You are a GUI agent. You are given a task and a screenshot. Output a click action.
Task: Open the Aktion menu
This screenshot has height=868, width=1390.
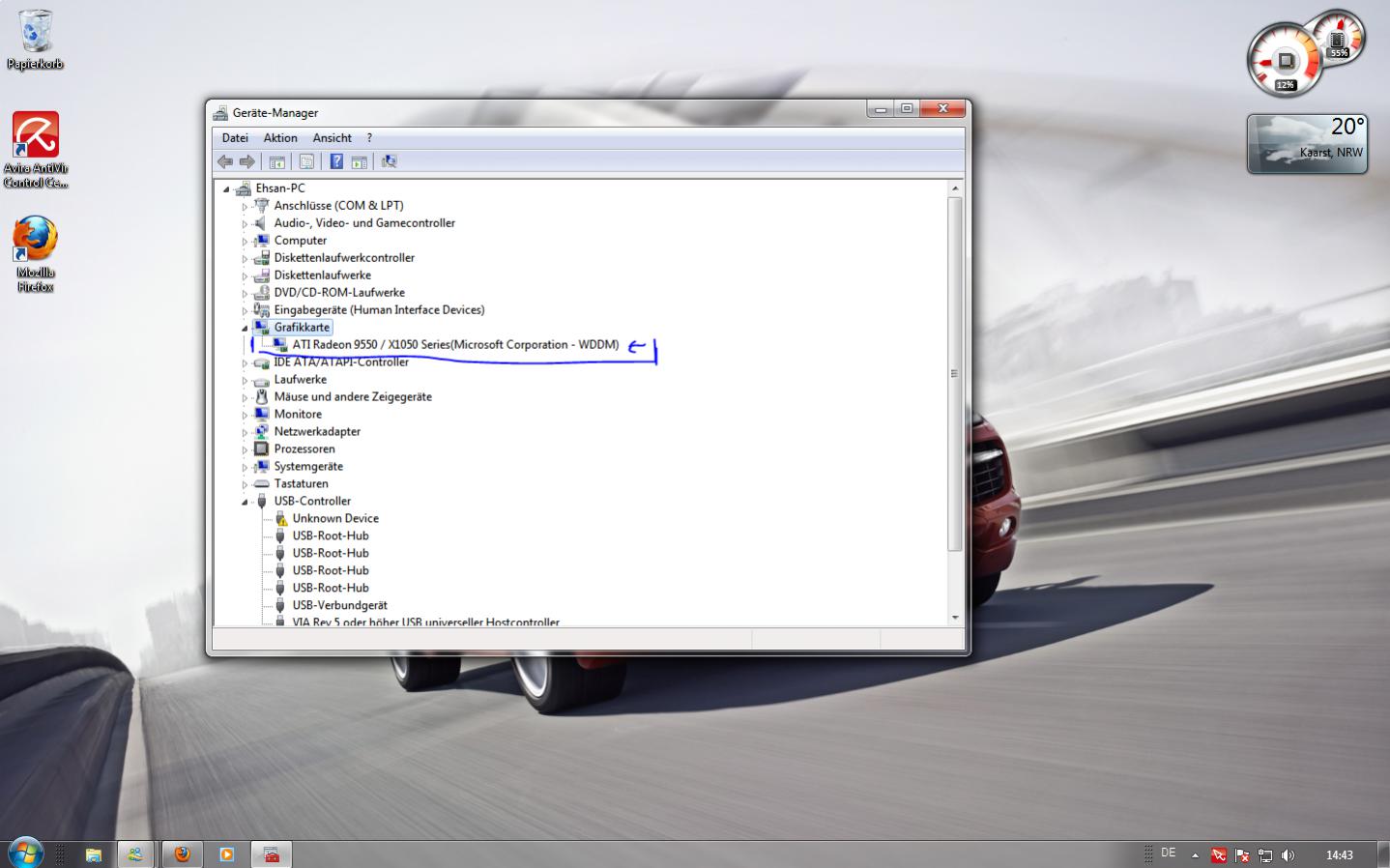tap(280, 138)
